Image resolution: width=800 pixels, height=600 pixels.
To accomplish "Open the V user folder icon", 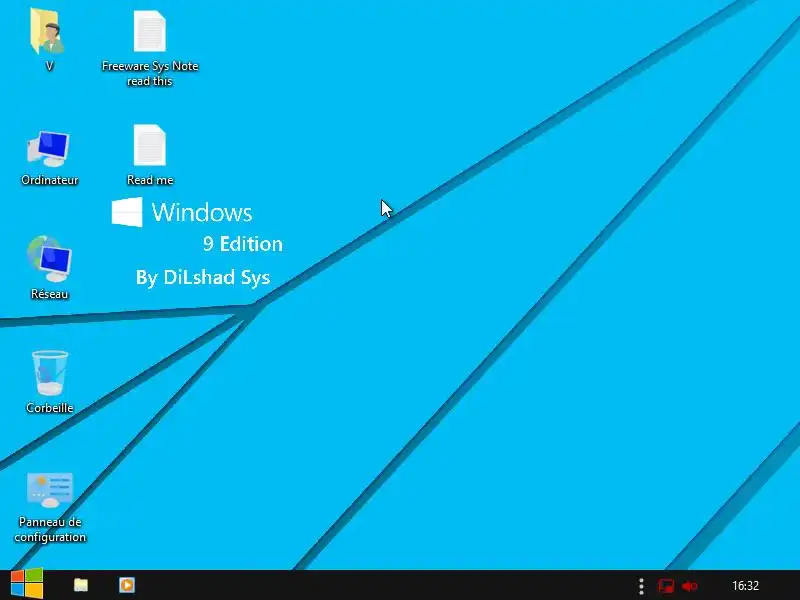I will [x=48, y=32].
